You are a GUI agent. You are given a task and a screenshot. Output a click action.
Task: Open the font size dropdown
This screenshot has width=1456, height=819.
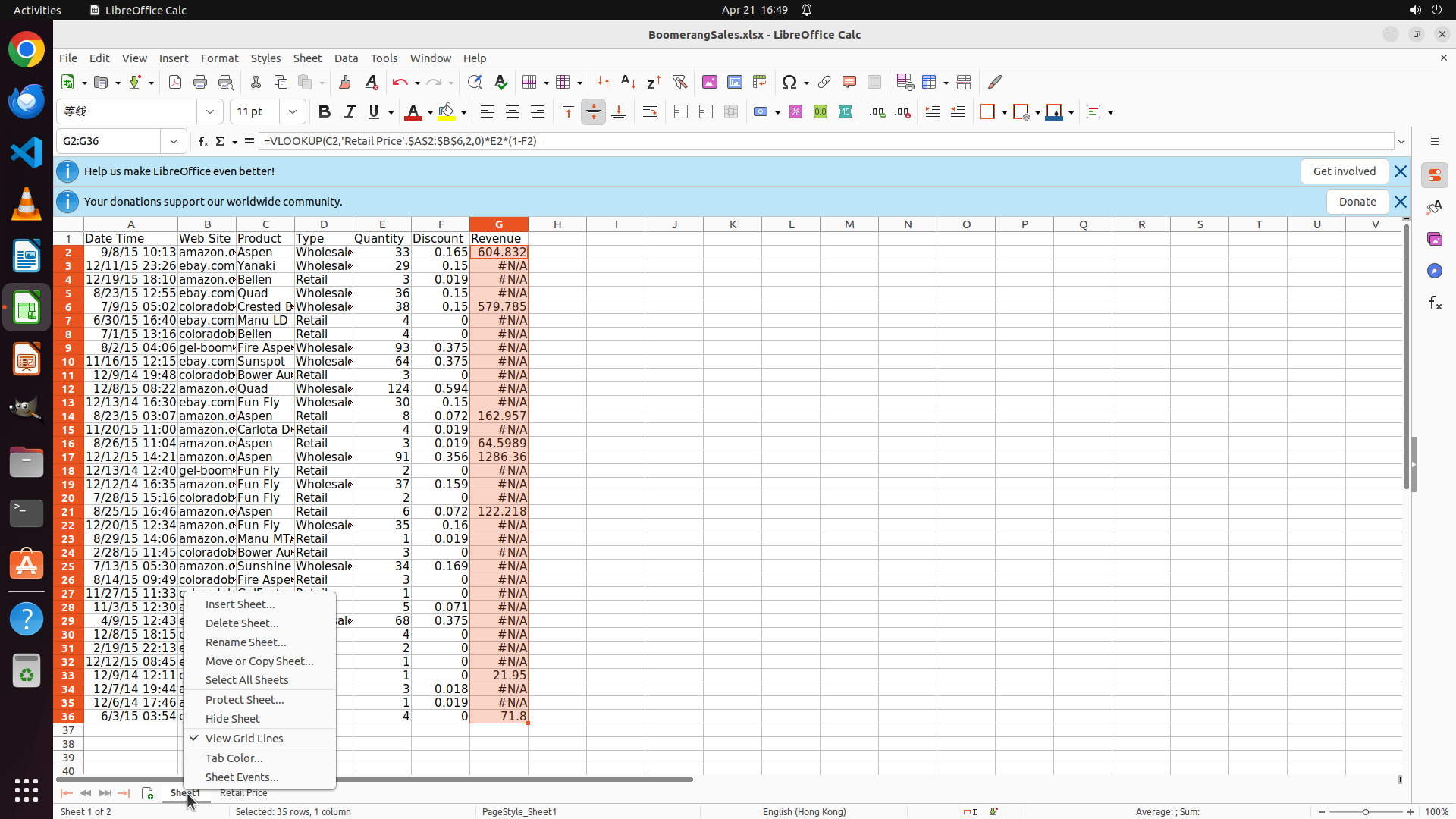(x=293, y=112)
